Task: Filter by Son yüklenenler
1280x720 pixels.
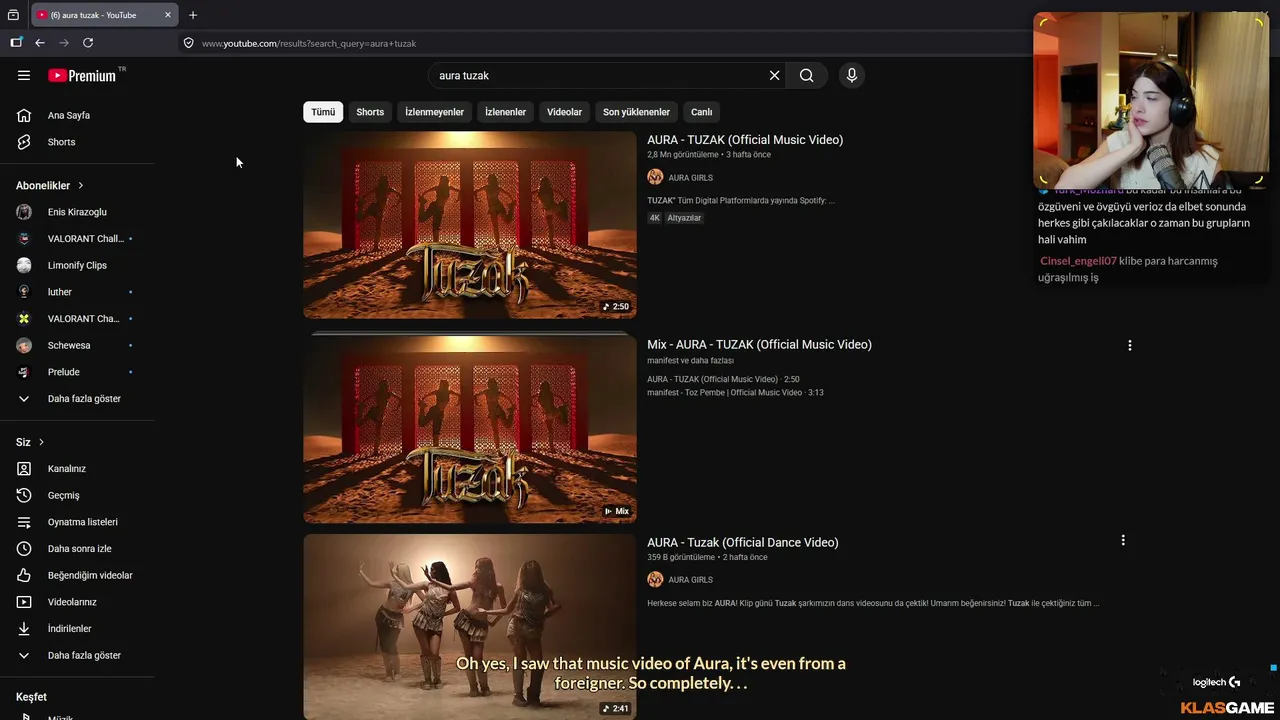Action: [x=636, y=112]
